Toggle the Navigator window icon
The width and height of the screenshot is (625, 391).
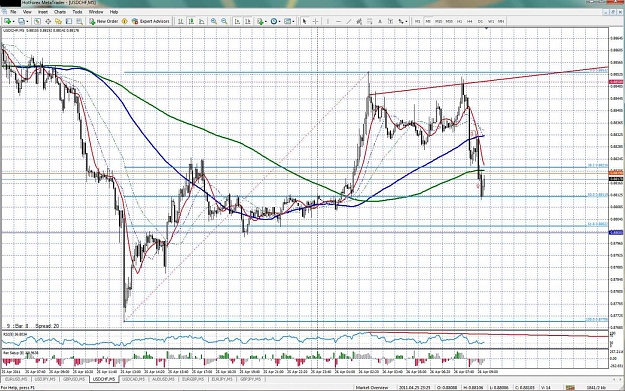click(58, 21)
